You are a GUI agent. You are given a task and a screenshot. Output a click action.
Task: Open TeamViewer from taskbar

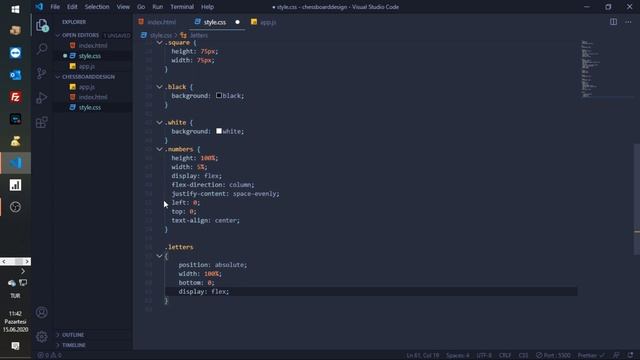pos(16,53)
